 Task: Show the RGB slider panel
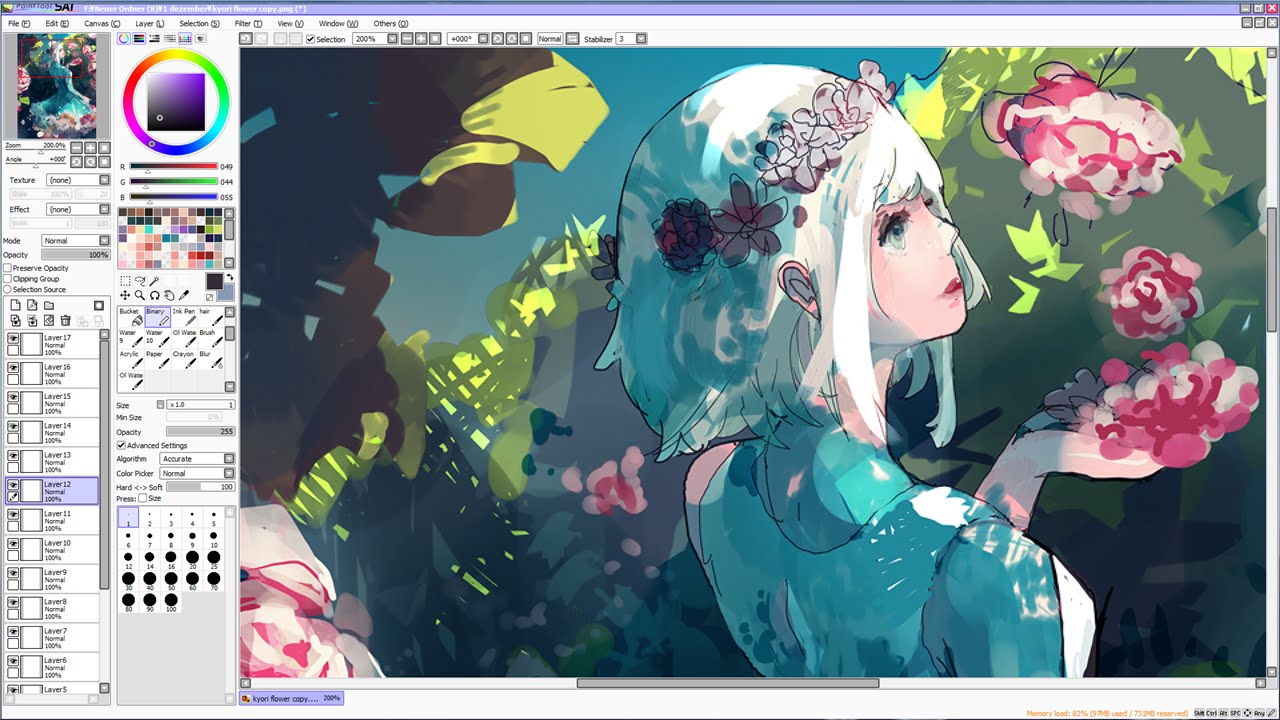139,39
